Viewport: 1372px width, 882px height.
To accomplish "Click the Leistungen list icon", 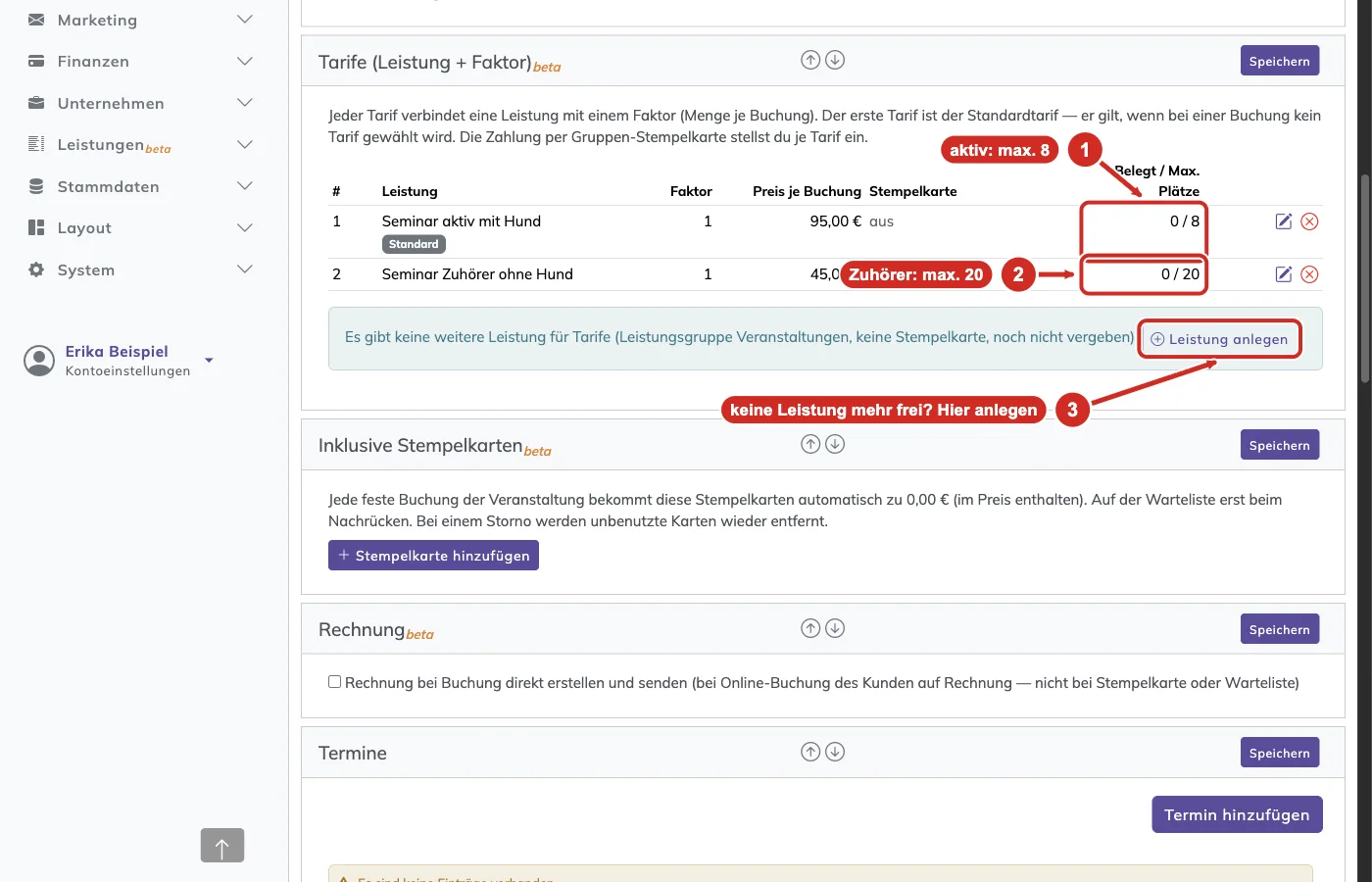I will point(36,144).
